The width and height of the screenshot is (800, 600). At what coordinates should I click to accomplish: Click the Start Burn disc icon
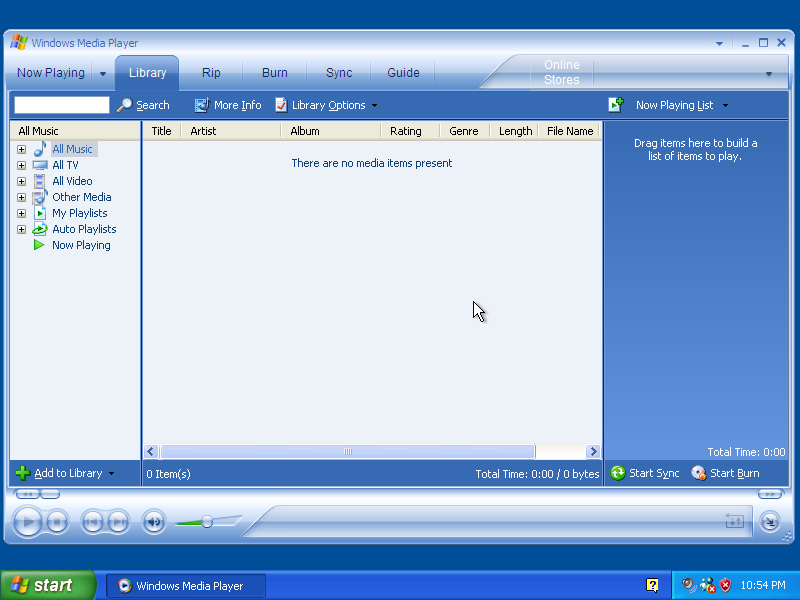click(698, 473)
